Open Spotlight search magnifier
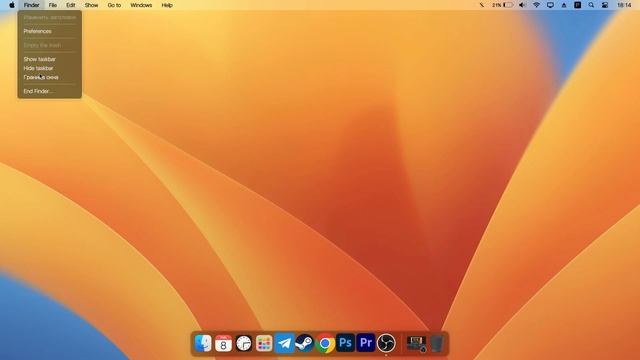The image size is (640, 360). tap(591, 5)
